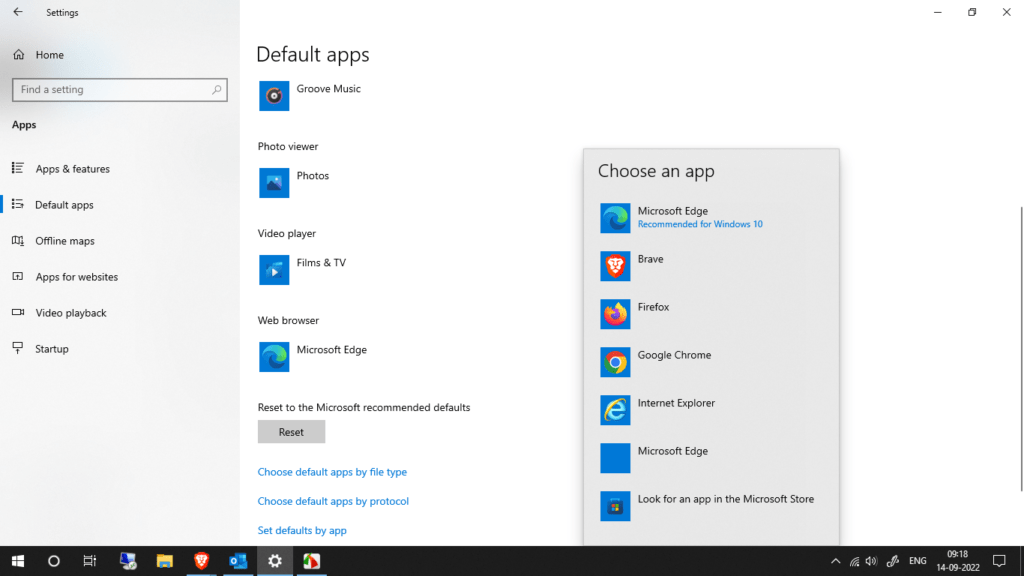The width and height of the screenshot is (1024, 576).
Task: Click Home label in sidebar
Action: tap(50, 55)
